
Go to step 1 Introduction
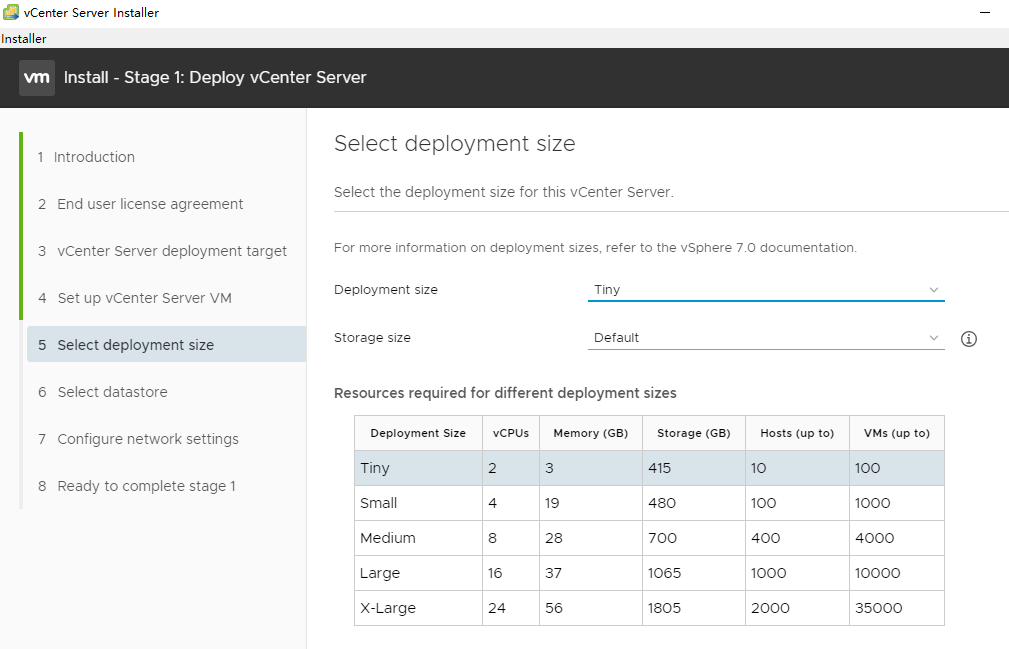(86, 157)
